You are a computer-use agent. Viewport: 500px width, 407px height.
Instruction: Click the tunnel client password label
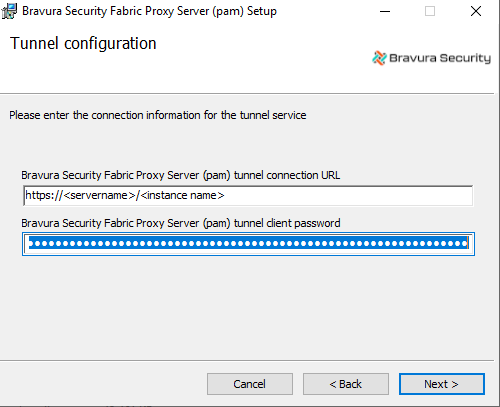(181, 223)
